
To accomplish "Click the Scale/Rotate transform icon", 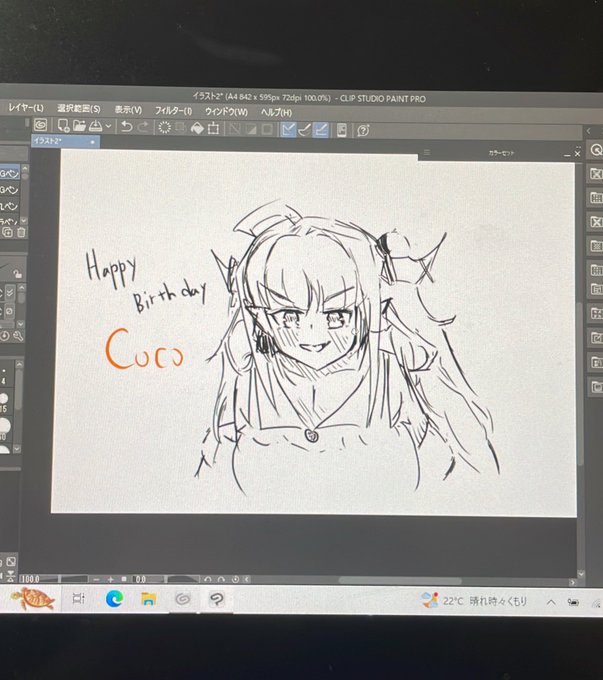I will [x=213, y=129].
